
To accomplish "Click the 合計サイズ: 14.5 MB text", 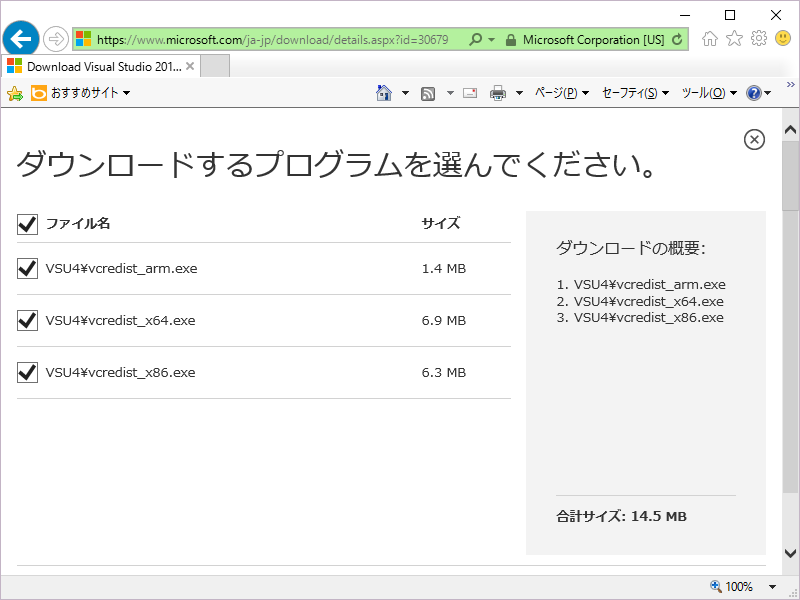I will pos(621,516).
